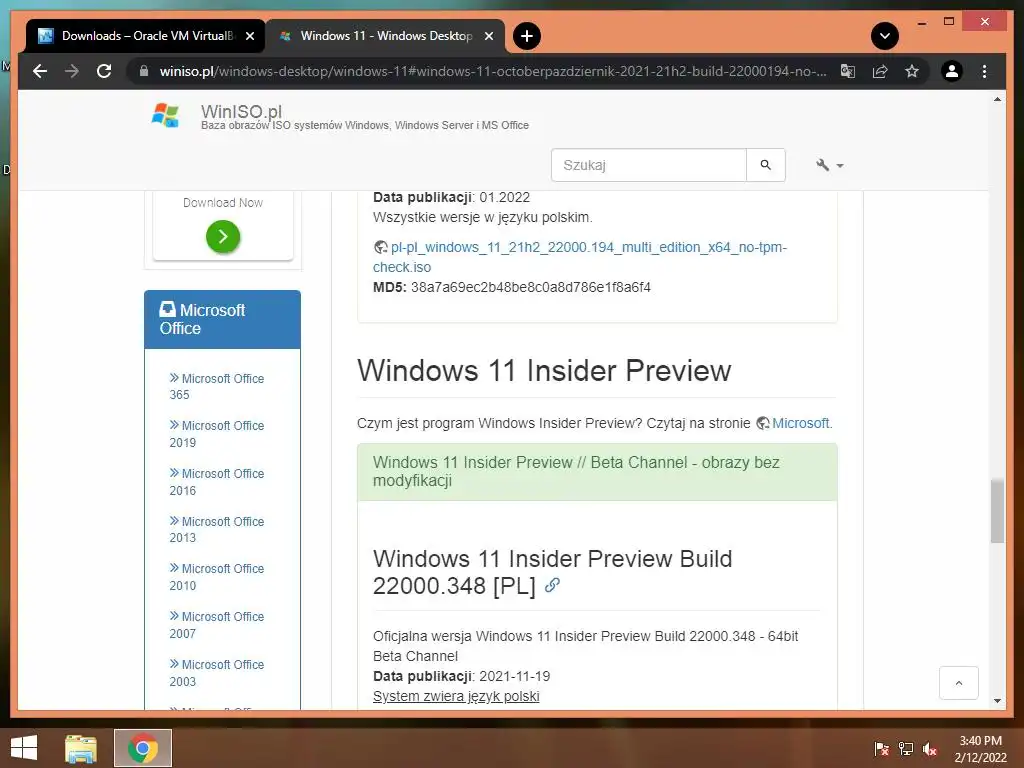Open Microsoft Office 365 link
1024x768 pixels.
point(216,387)
